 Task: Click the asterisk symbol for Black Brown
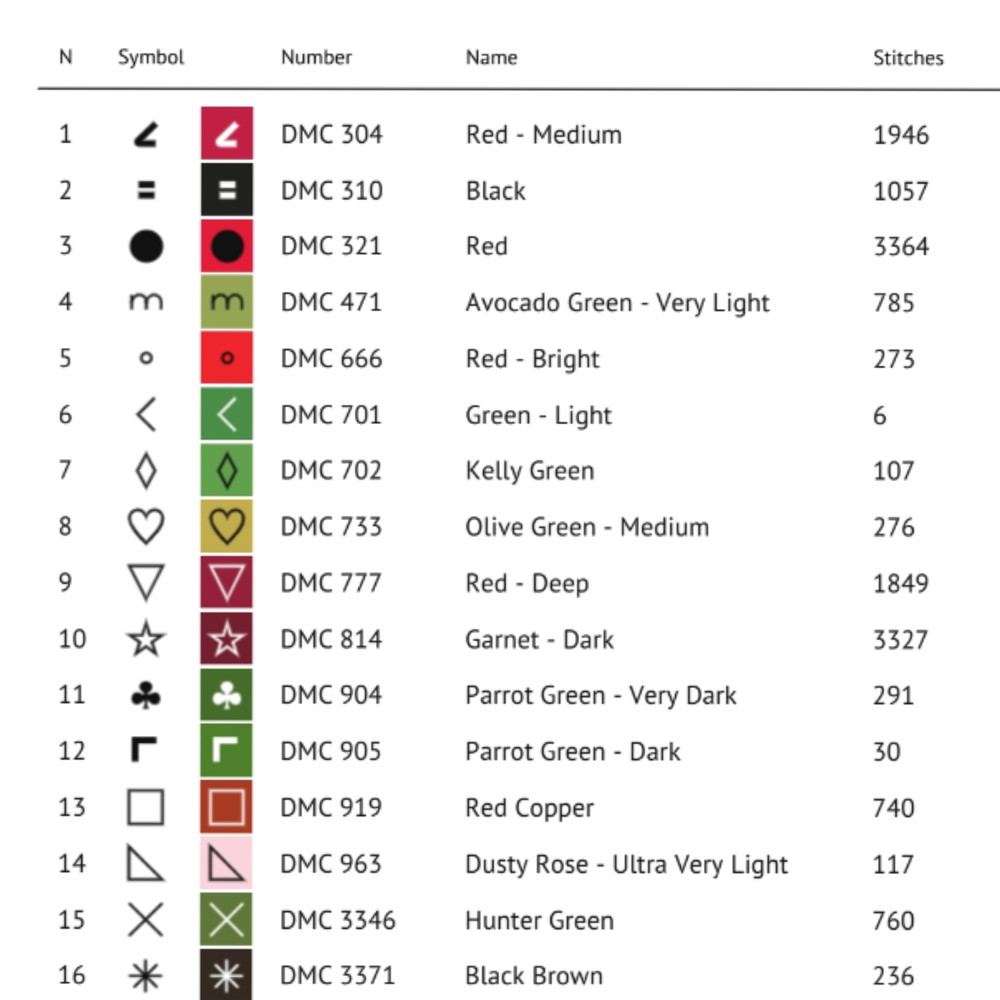146,976
